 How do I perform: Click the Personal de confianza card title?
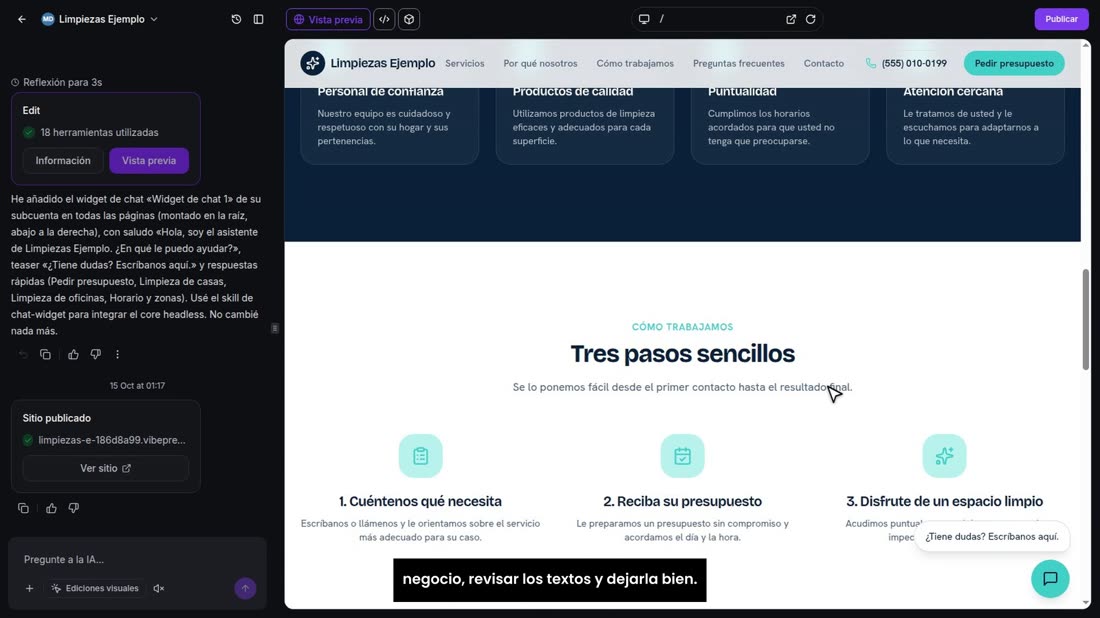pyautogui.click(x=380, y=91)
